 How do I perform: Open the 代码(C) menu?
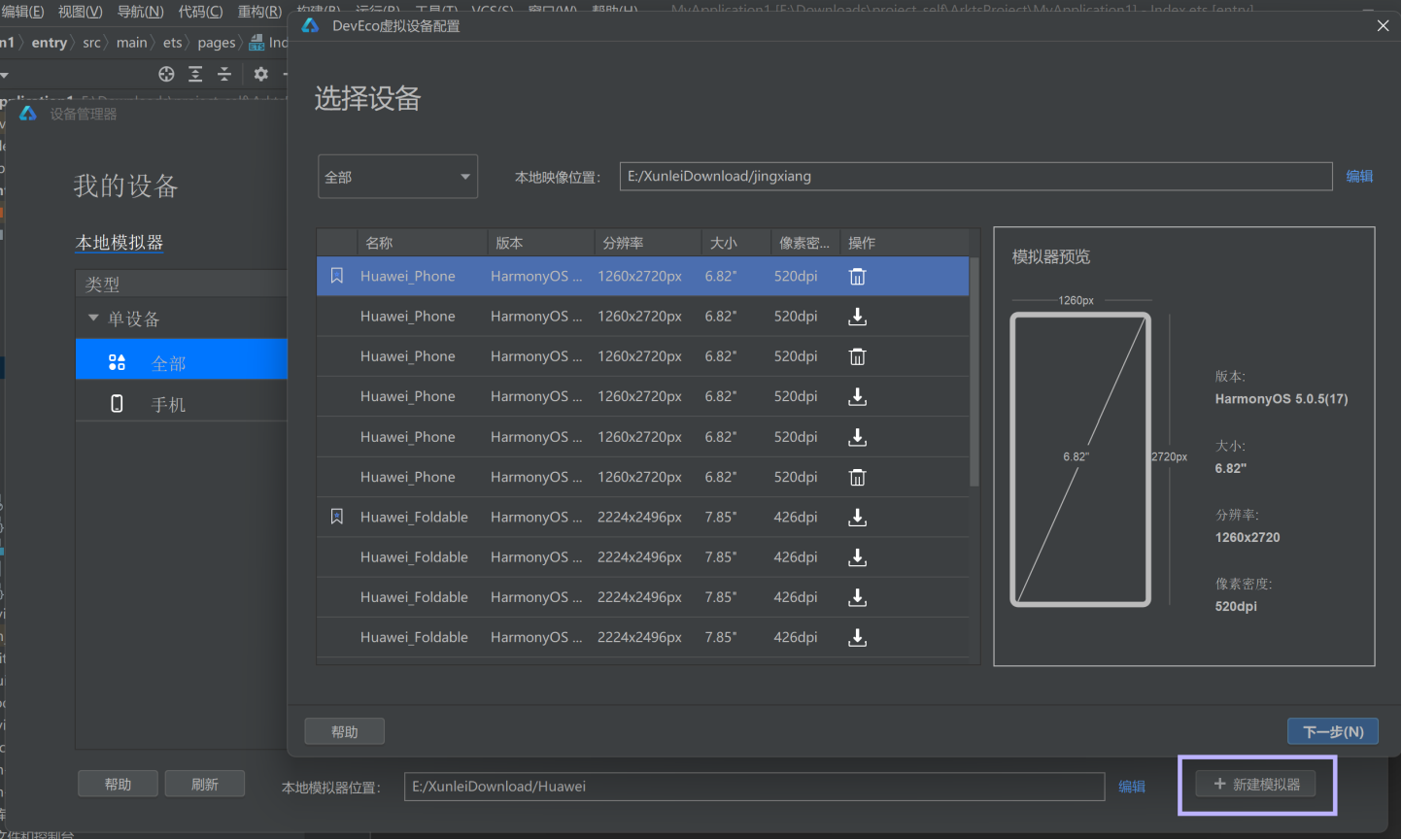[200, 11]
